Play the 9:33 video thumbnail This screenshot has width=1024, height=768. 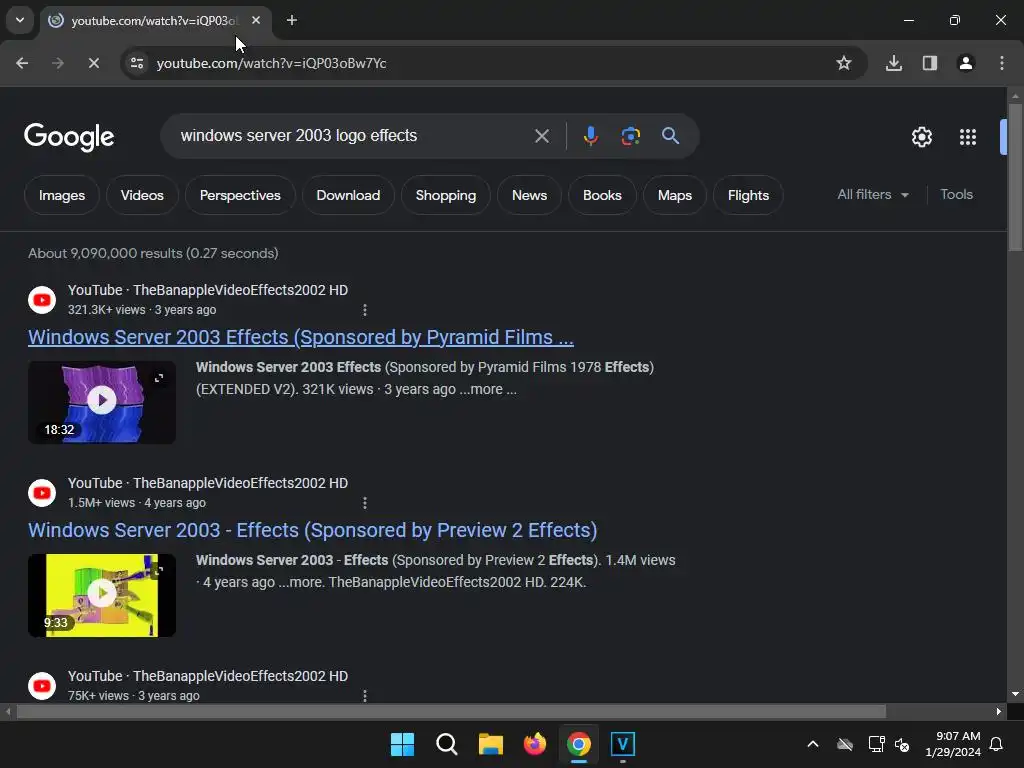102,595
